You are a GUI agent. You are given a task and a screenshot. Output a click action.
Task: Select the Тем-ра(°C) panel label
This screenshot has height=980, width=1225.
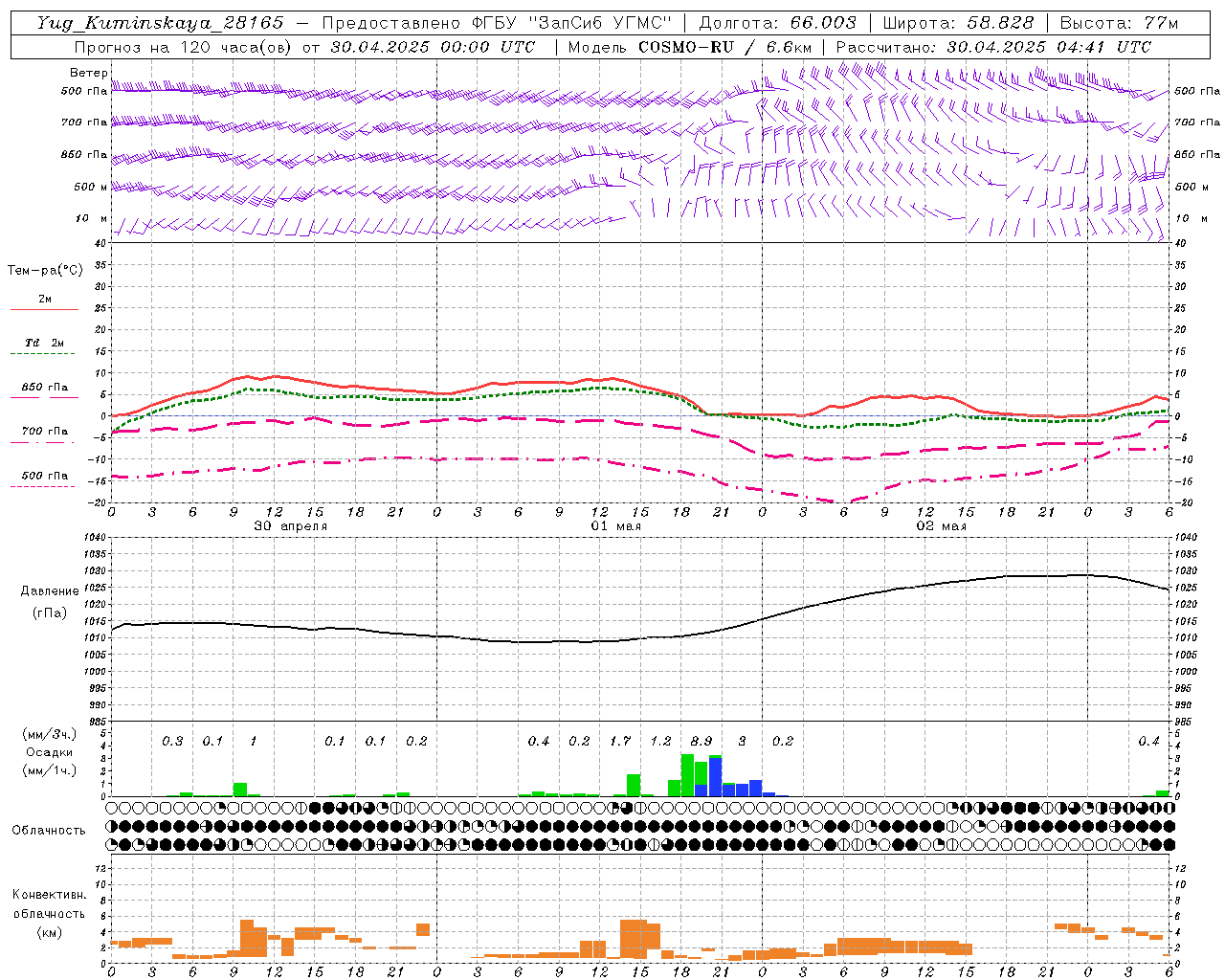[x=45, y=271]
